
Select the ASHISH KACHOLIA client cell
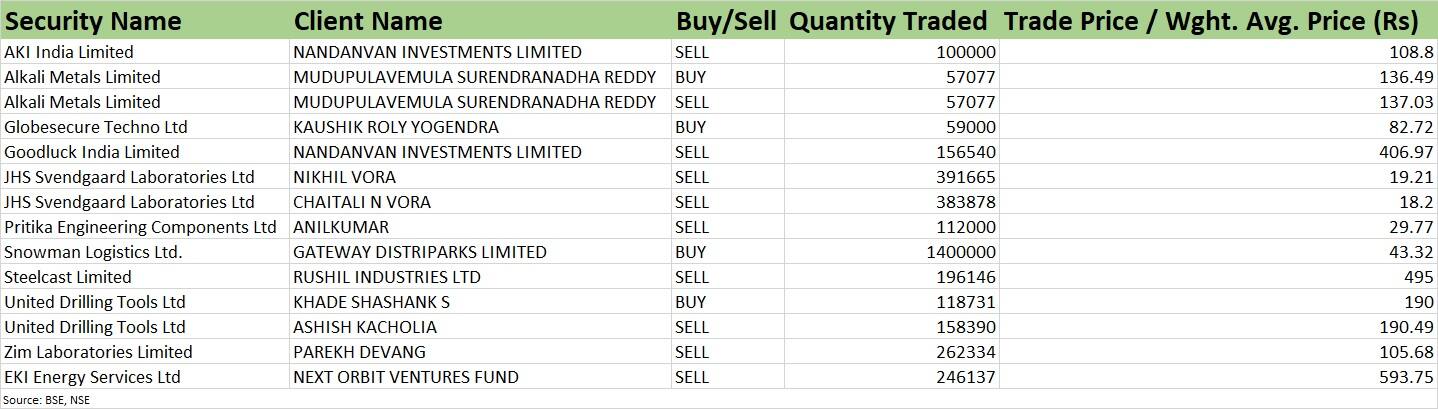pos(480,327)
